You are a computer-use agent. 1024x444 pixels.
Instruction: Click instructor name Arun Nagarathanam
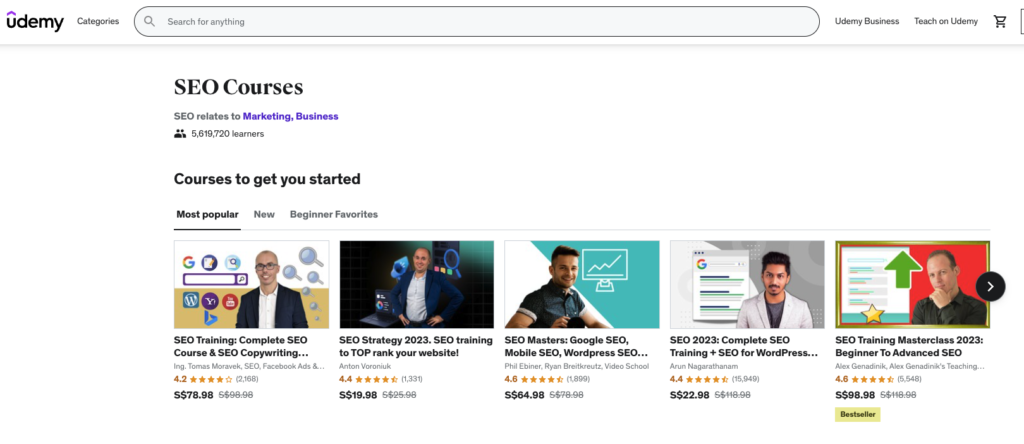point(703,366)
